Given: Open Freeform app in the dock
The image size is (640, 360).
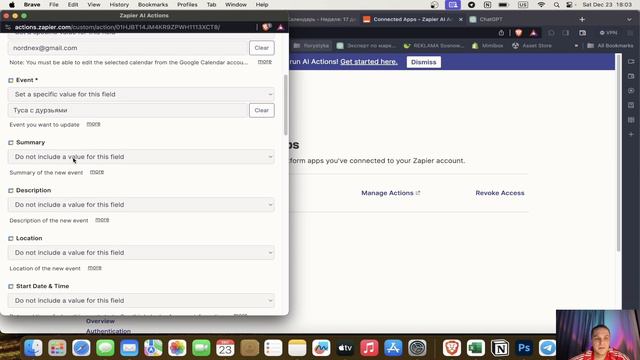Looking at the screenshot, I should 321,348.
